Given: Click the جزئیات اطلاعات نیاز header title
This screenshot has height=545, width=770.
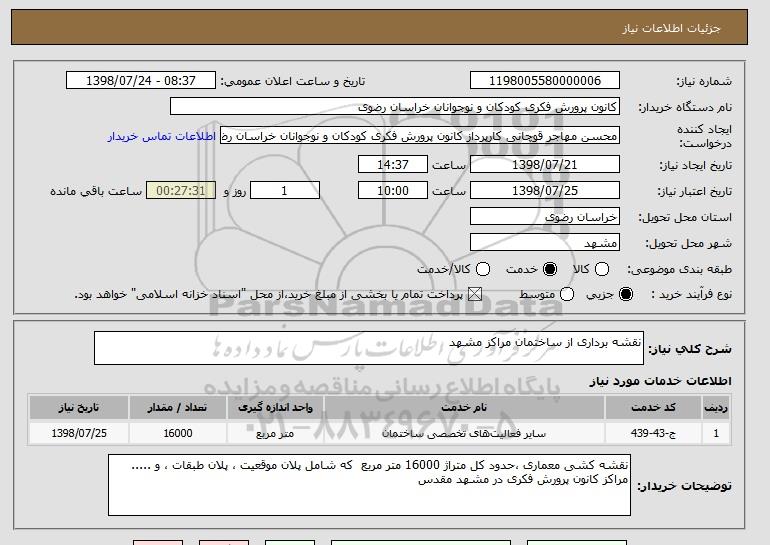Looking at the screenshot, I should pyautogui.click(x=671, y=28).
